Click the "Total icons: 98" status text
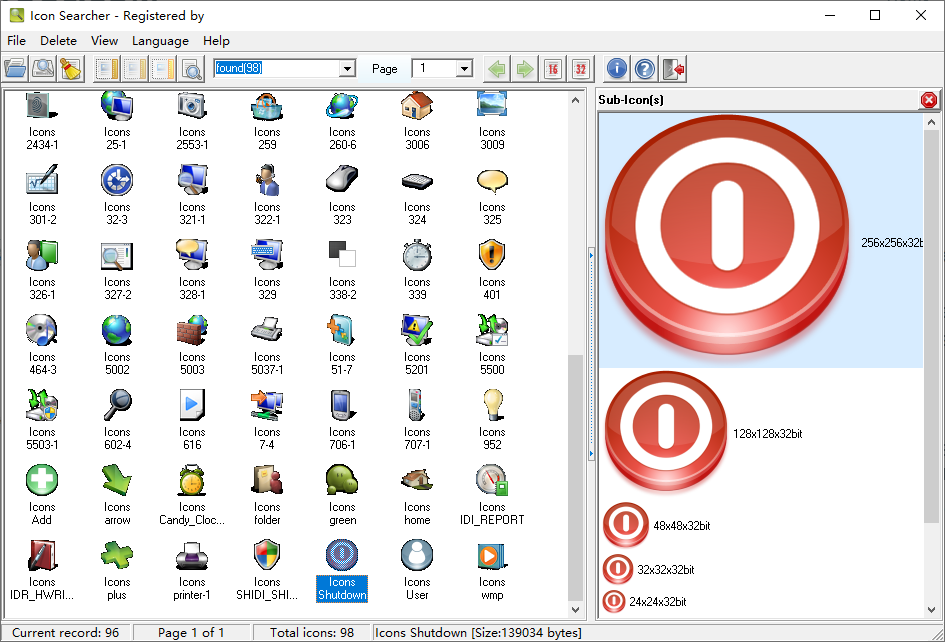This screenshot has height=642, width=945. (312, 632)
